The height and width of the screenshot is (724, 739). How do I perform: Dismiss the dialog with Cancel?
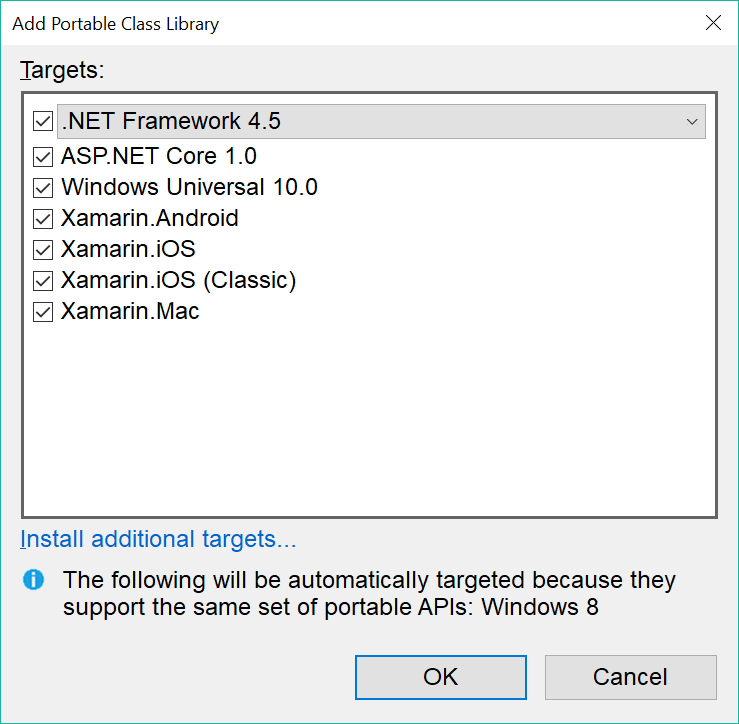click(x=631, y=677)
